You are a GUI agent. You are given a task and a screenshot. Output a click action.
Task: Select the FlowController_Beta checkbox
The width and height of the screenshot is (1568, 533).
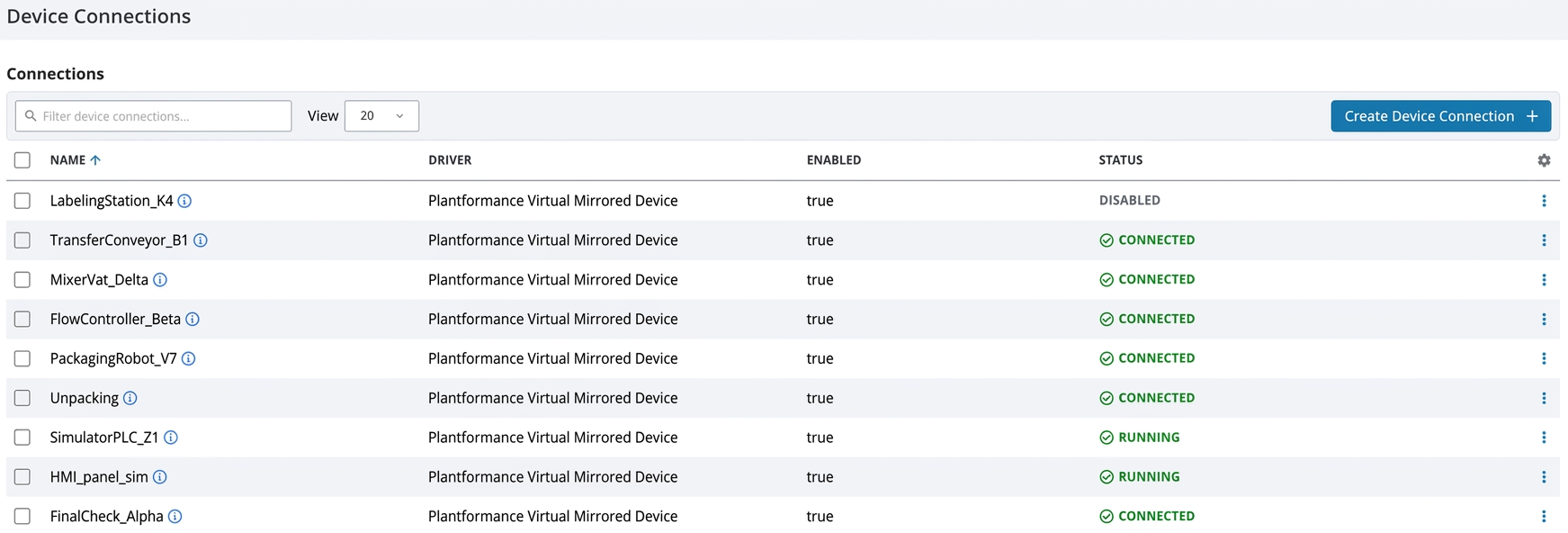[x=22, y=319]
